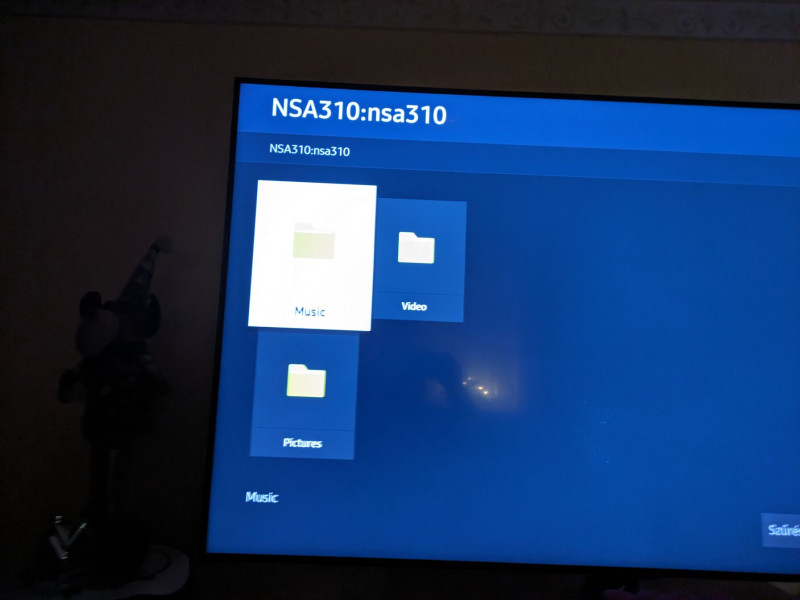Select the NSA310:nsa310 breadcrumb path

coord(310,150)
